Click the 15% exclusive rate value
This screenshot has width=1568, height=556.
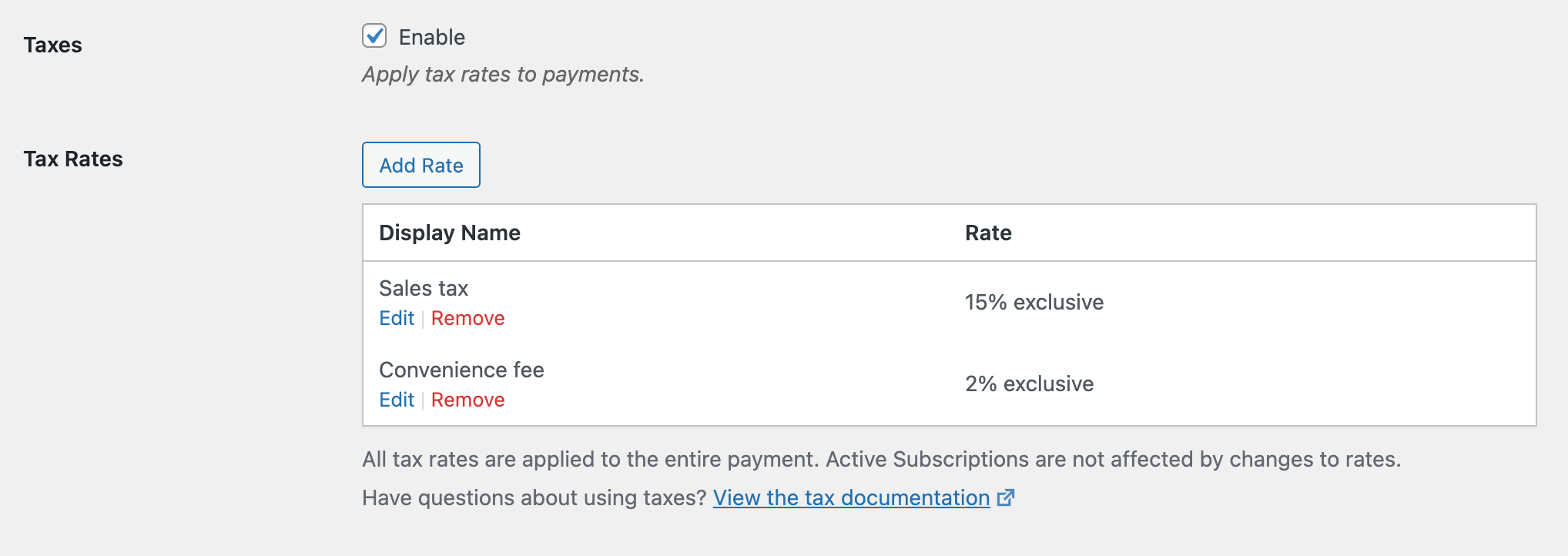click(1034, 302)
